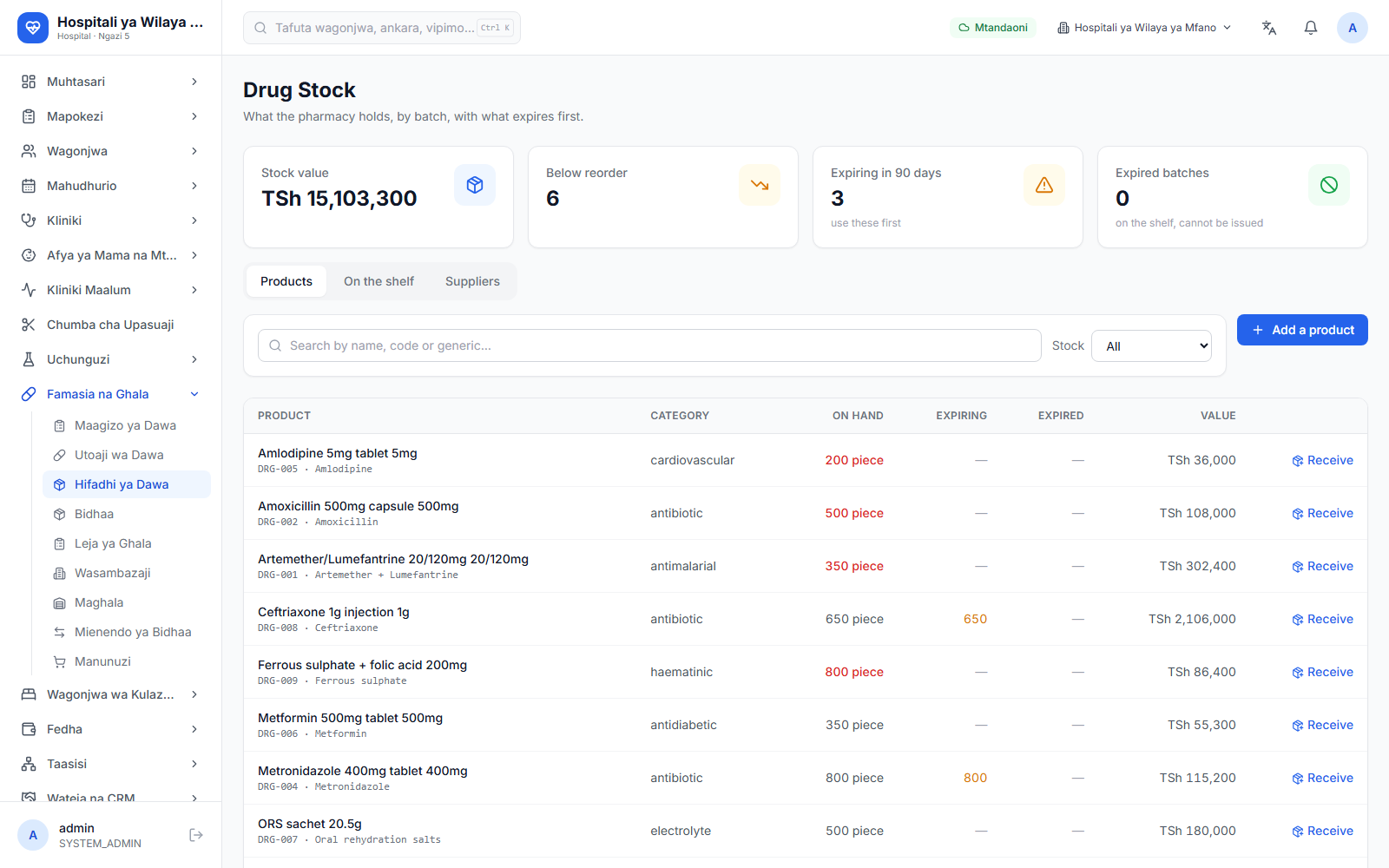
Task: Open the notifications bell
Action: click(1311, 28)
